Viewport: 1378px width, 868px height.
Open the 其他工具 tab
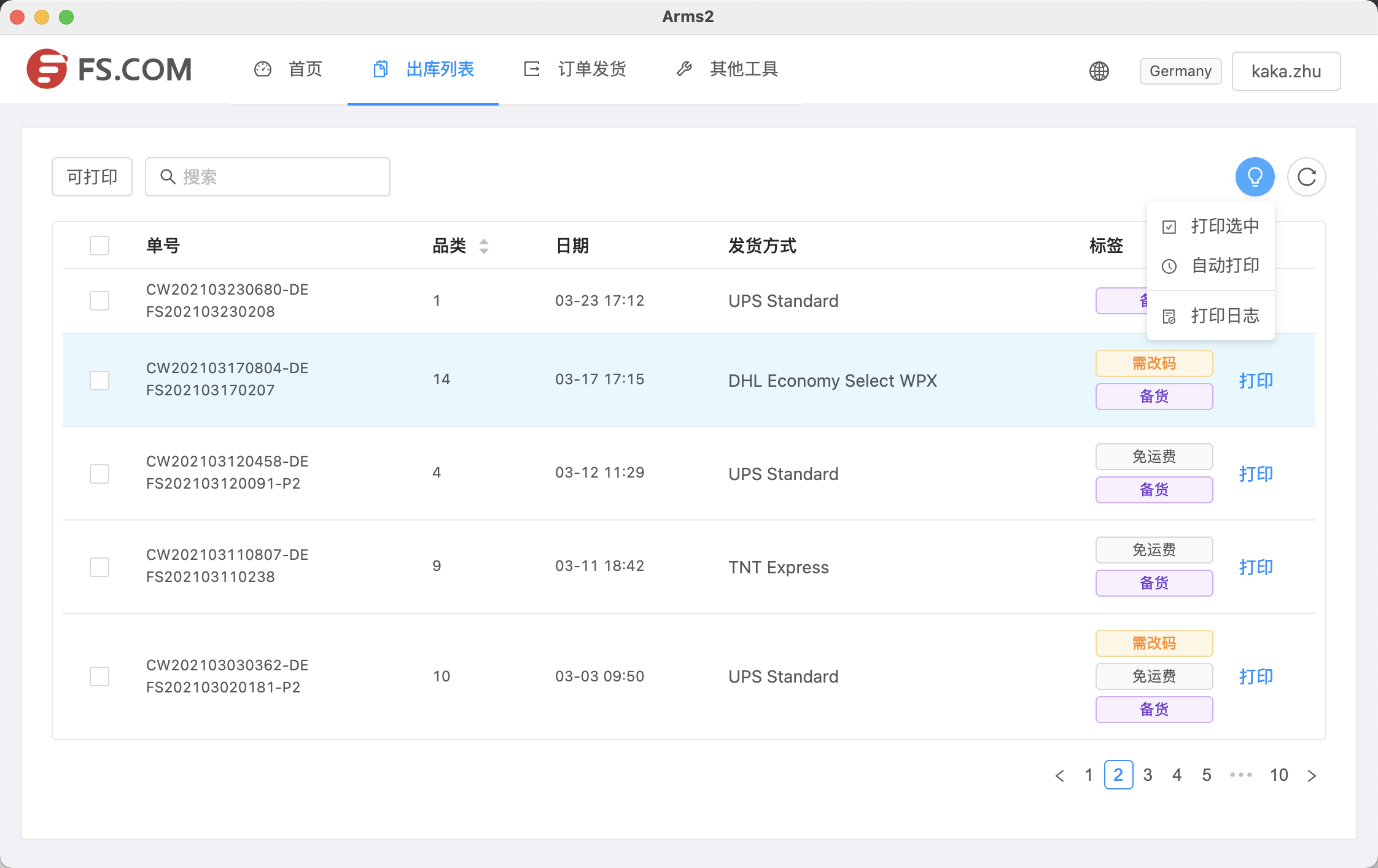click(727, 69)
